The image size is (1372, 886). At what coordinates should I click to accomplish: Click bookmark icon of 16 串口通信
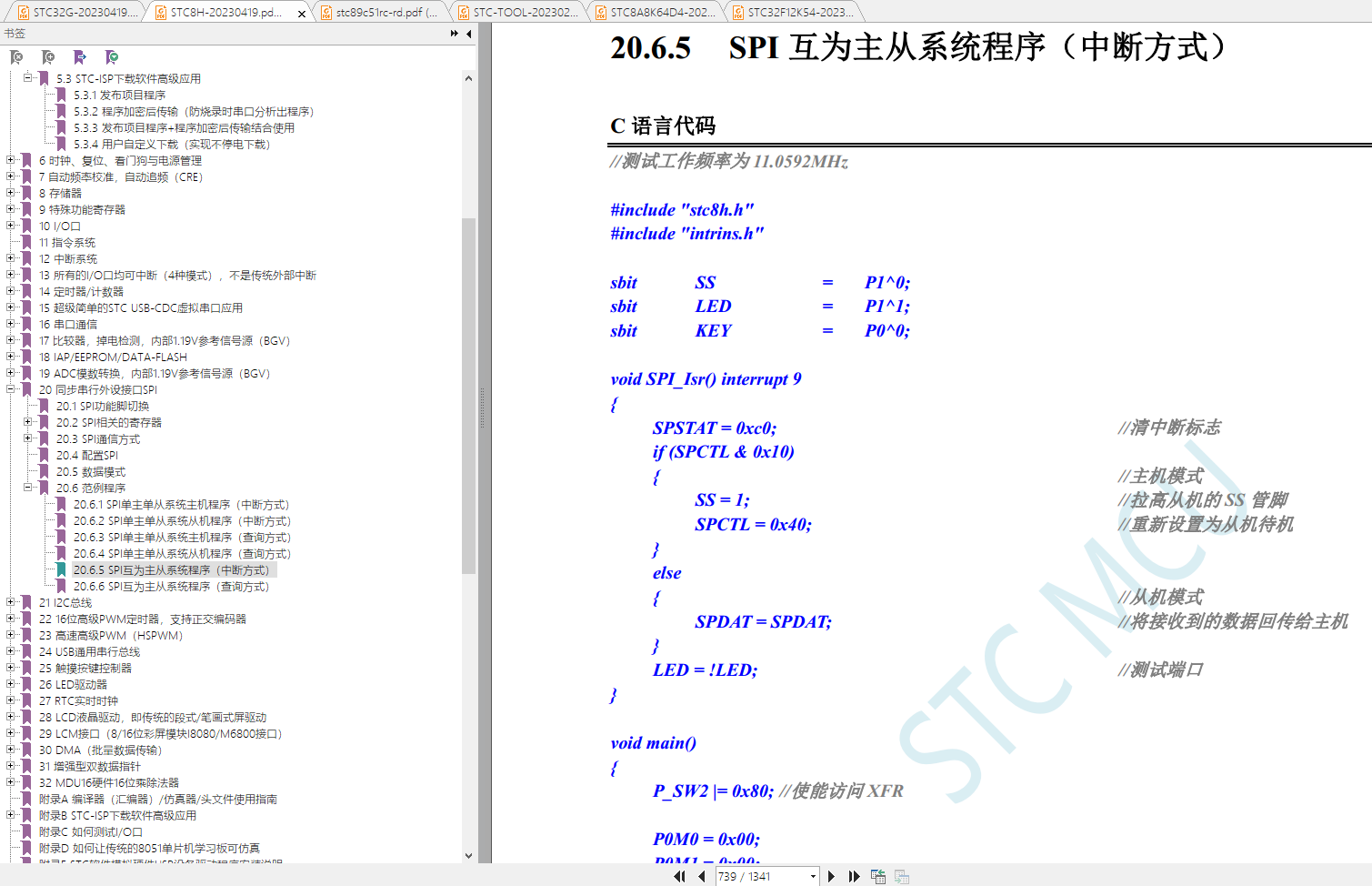tap(27, 324)
